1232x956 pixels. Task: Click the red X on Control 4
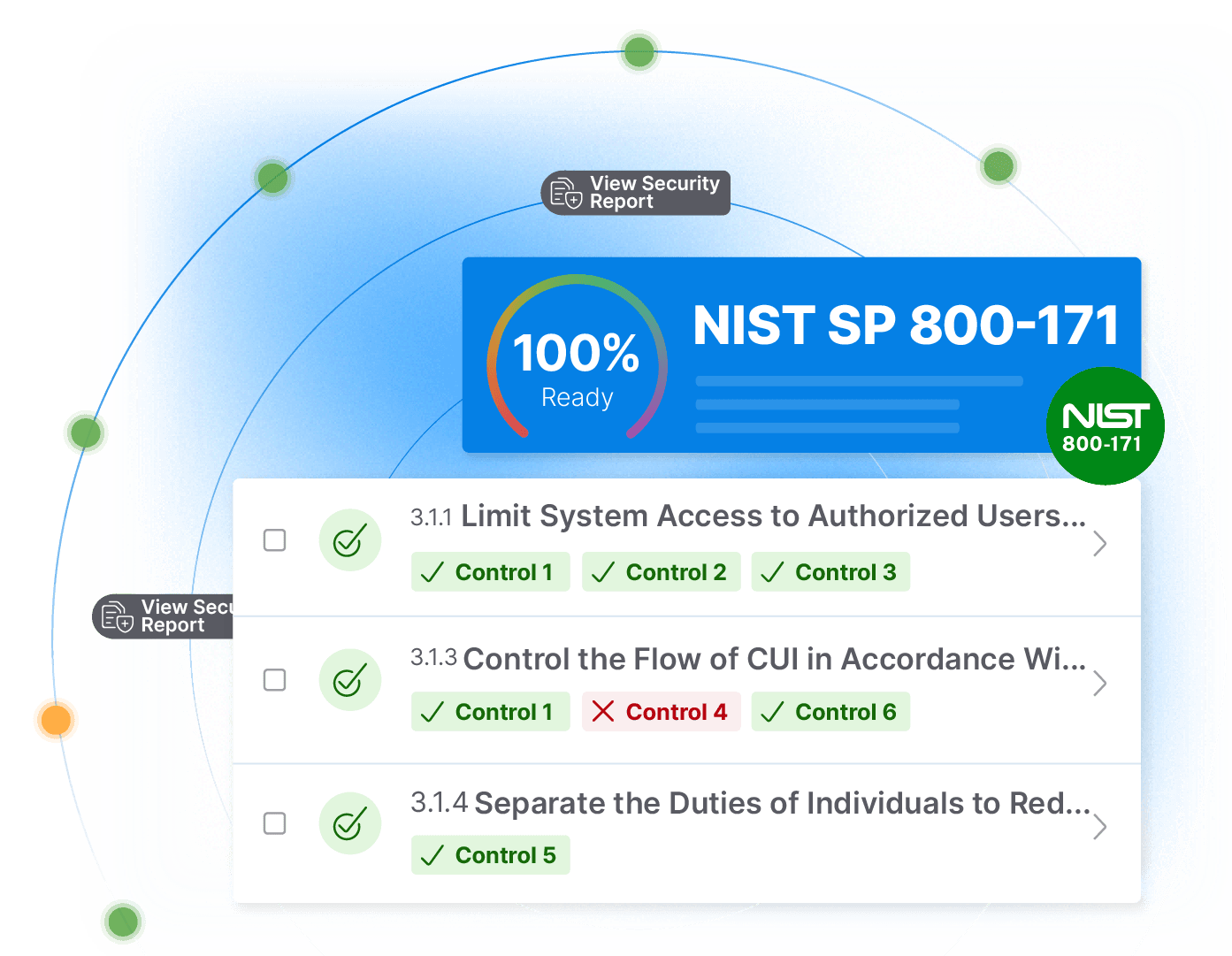coord(603,712)
